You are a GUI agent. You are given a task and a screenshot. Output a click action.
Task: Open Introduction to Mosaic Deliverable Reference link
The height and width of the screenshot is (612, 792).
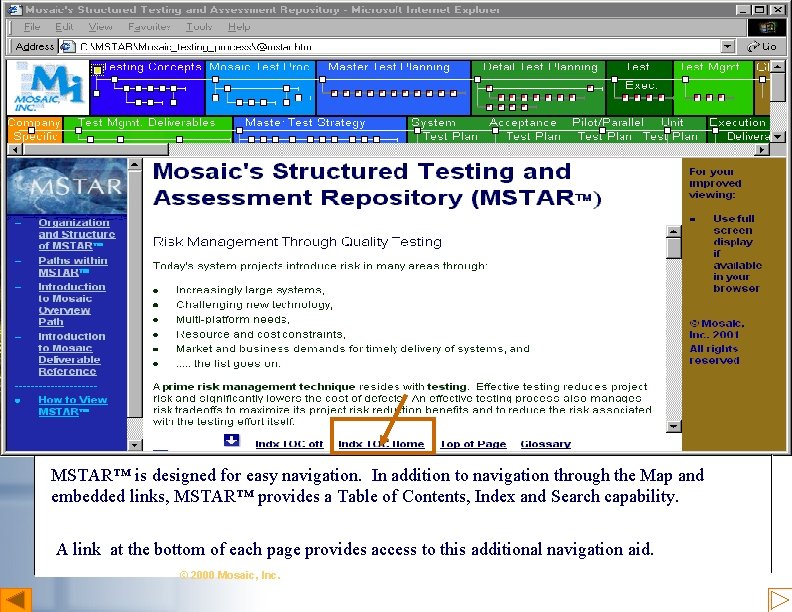[71, 353]
